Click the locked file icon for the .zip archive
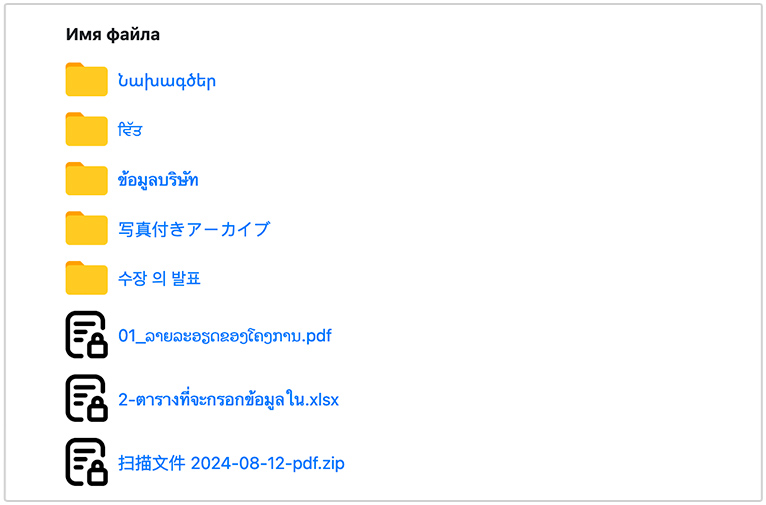Image resolution: width=766 pixels, height=505 pixels. point(84,462)
